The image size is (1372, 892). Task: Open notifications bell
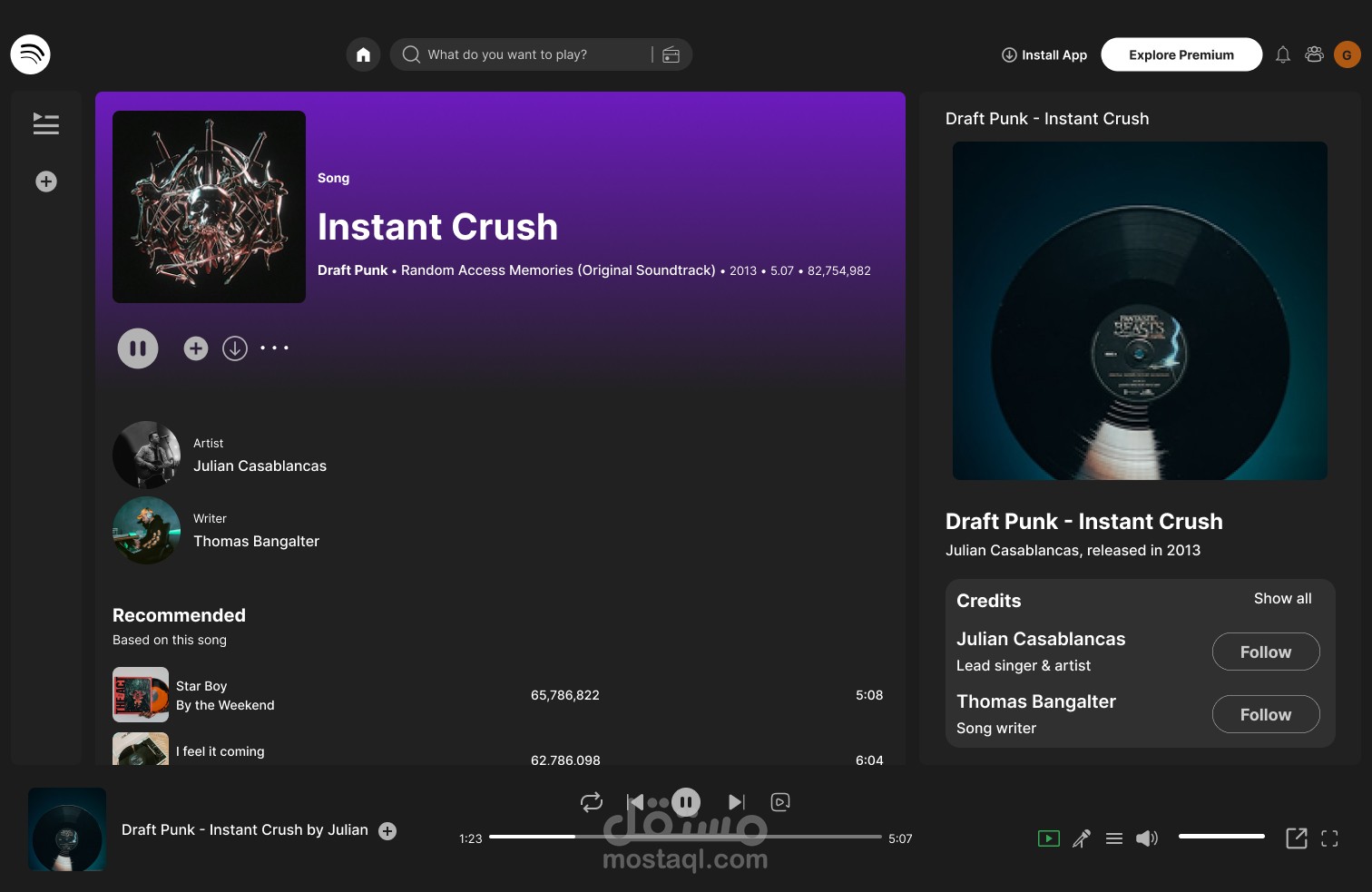click(1282, 54)
